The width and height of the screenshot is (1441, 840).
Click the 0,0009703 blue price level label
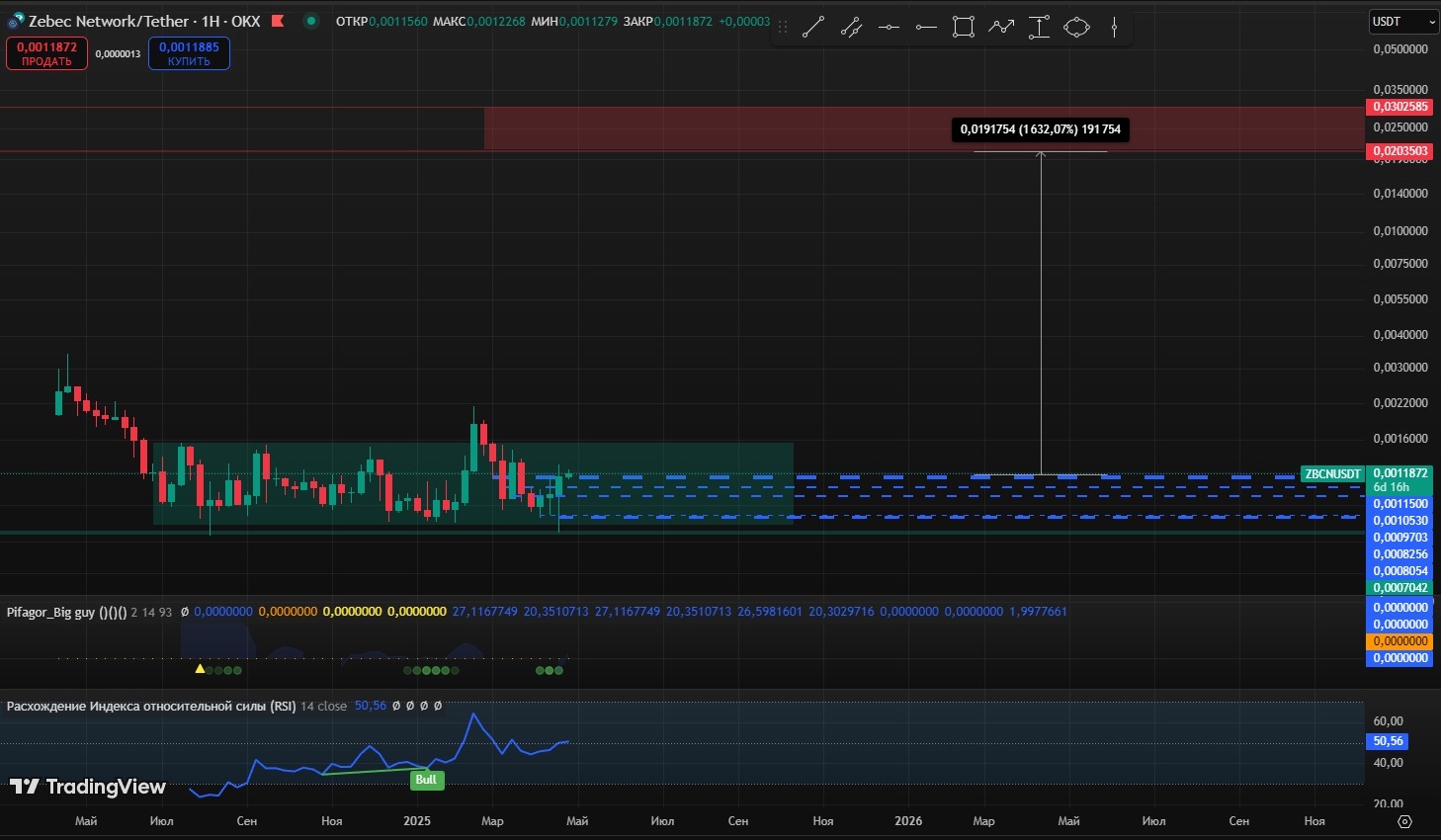1400,538
